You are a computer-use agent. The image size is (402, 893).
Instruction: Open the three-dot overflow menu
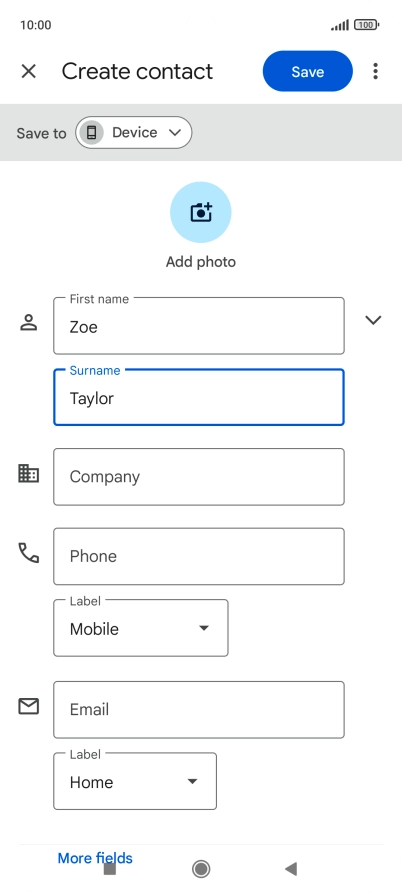click(x=375, y=71)
